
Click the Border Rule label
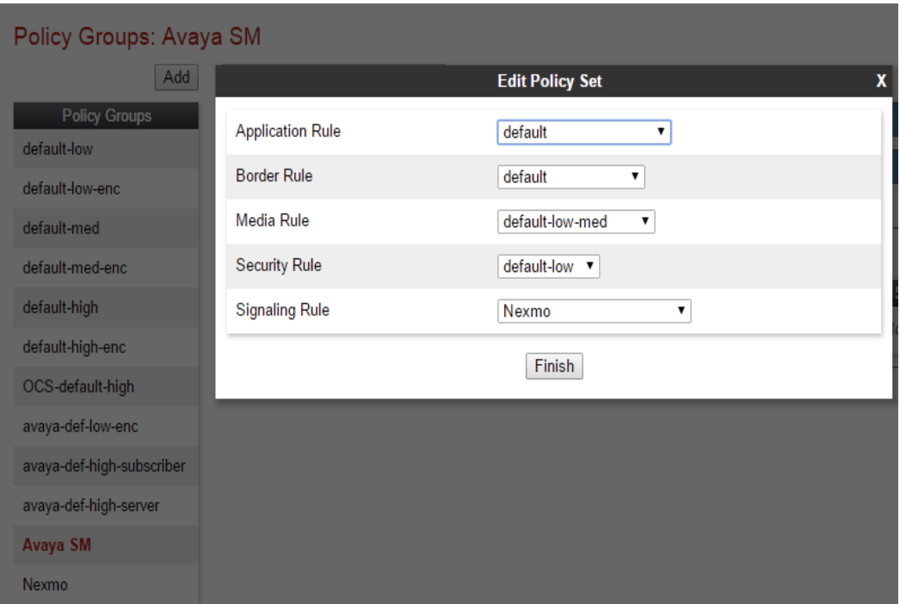tap(274, 176)
